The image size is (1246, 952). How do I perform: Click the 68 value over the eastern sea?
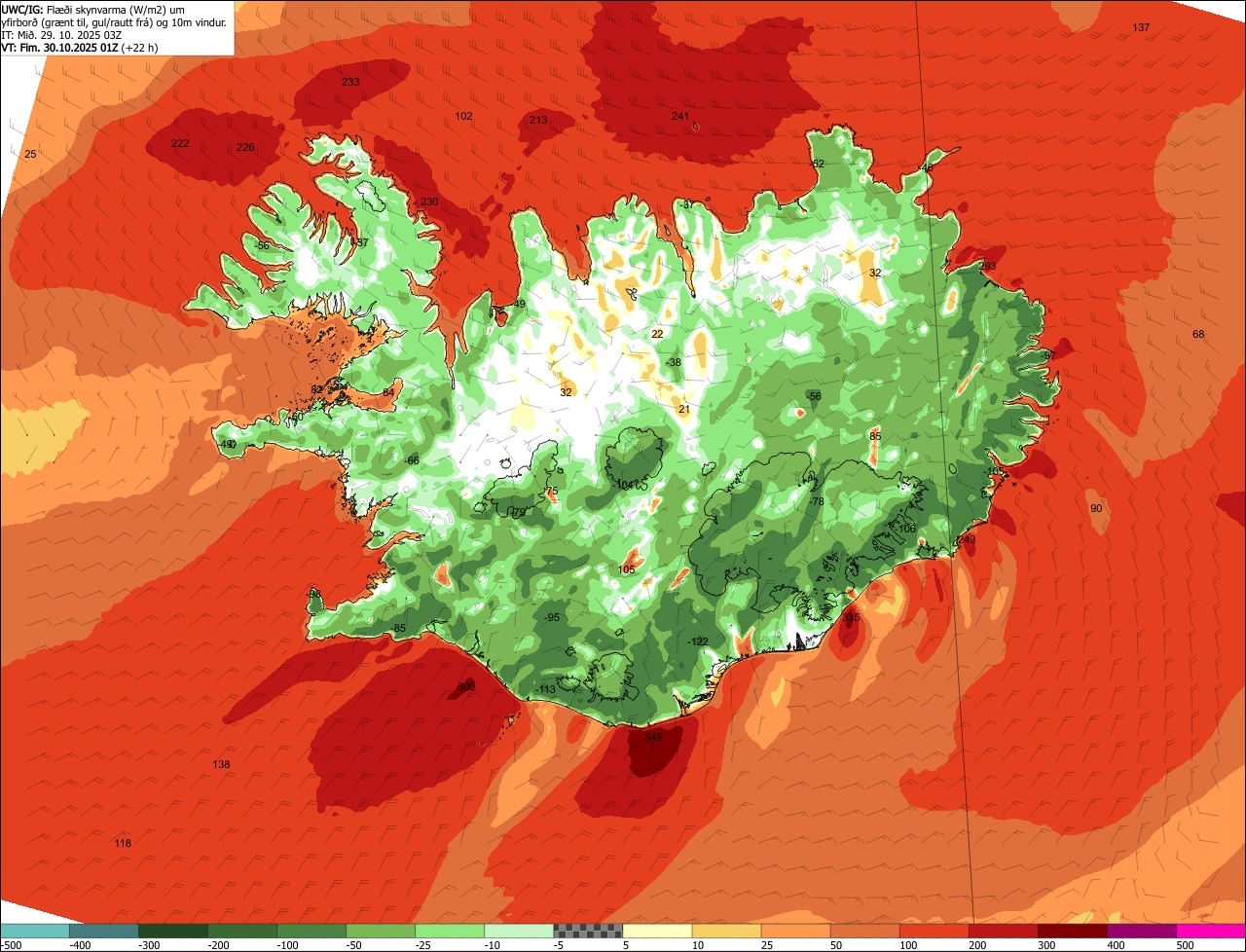1198,334
